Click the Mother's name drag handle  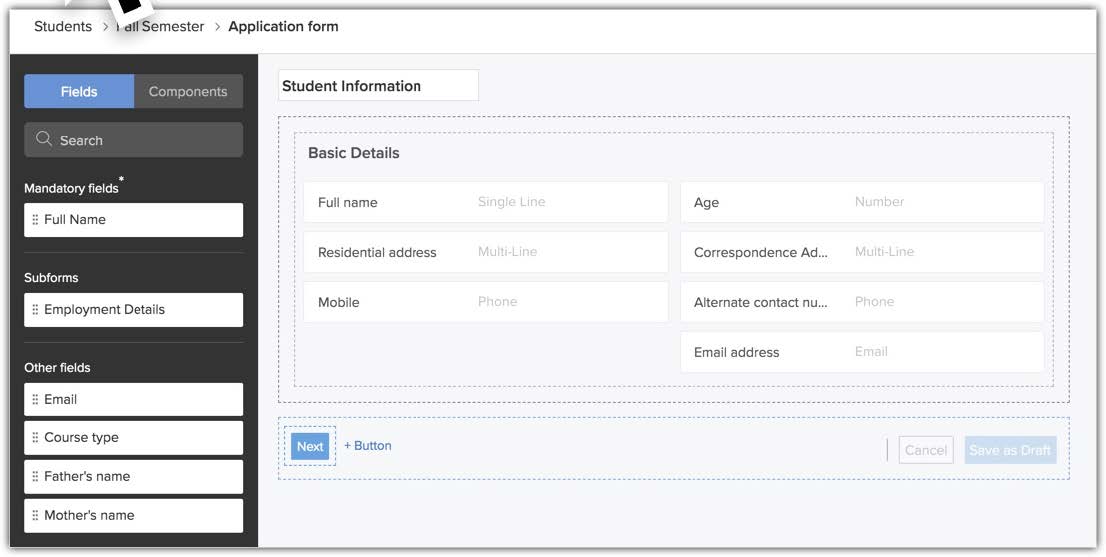(35, 516)
